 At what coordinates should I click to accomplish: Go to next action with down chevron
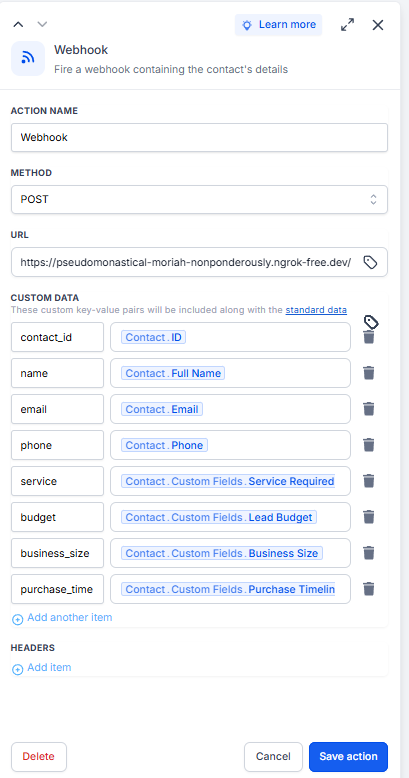pyautogui.click(x=43, y=24)
